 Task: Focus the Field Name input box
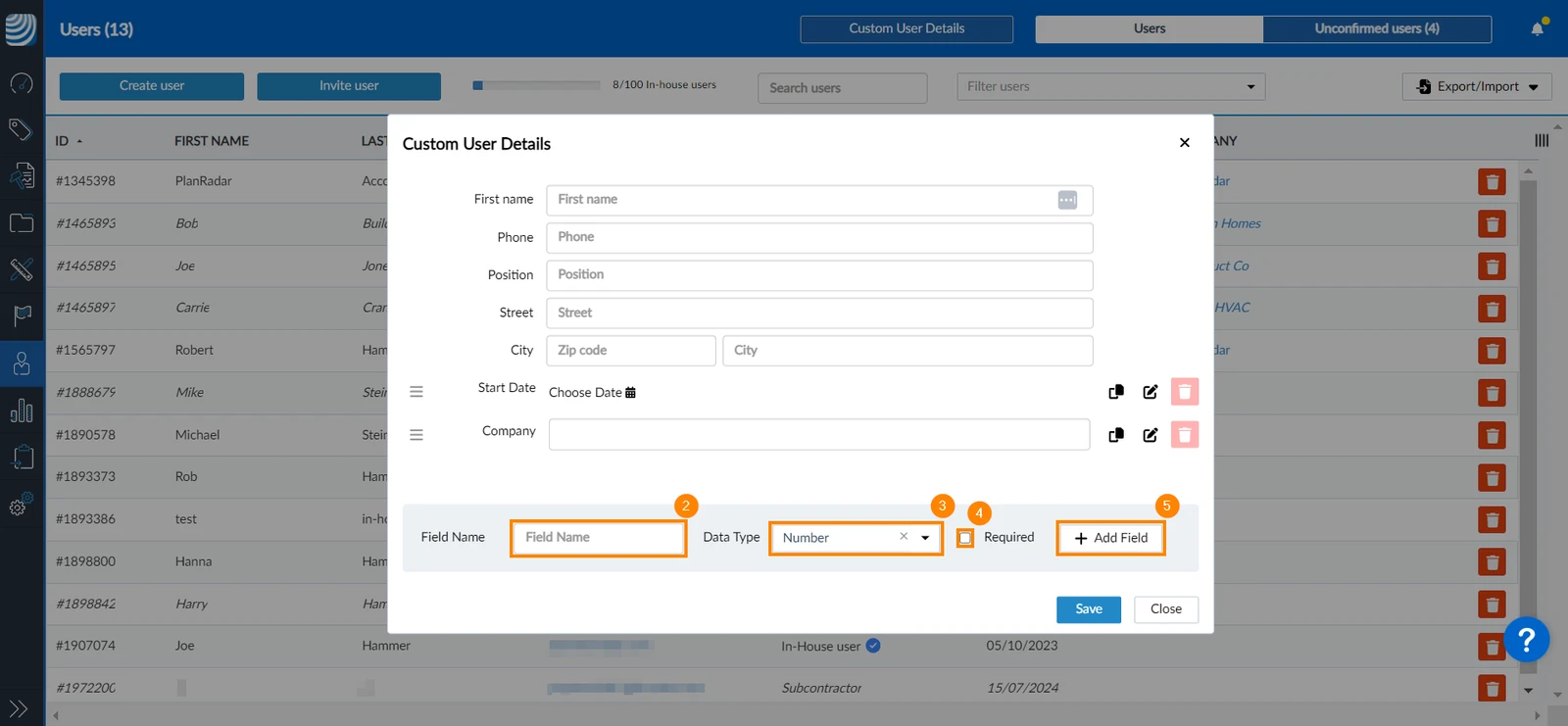[598, 538]
